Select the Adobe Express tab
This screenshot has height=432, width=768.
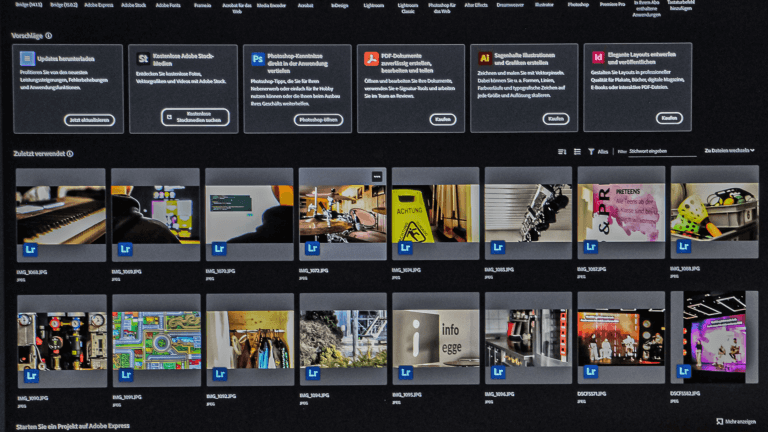pos(98,5)
